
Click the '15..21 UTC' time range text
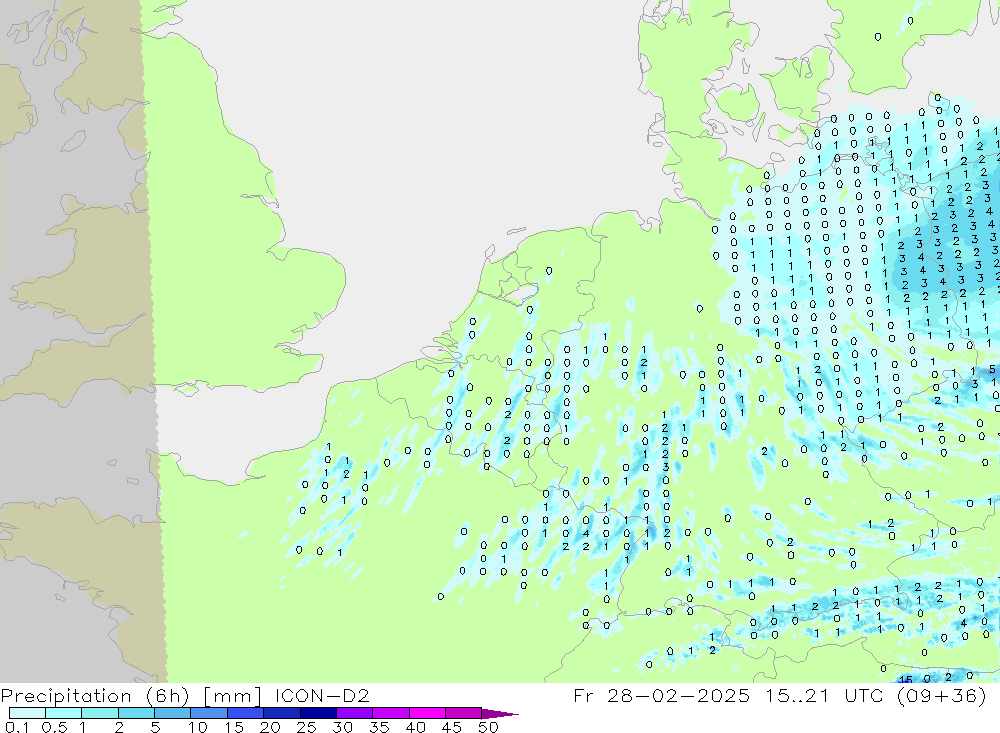[827, 695]
